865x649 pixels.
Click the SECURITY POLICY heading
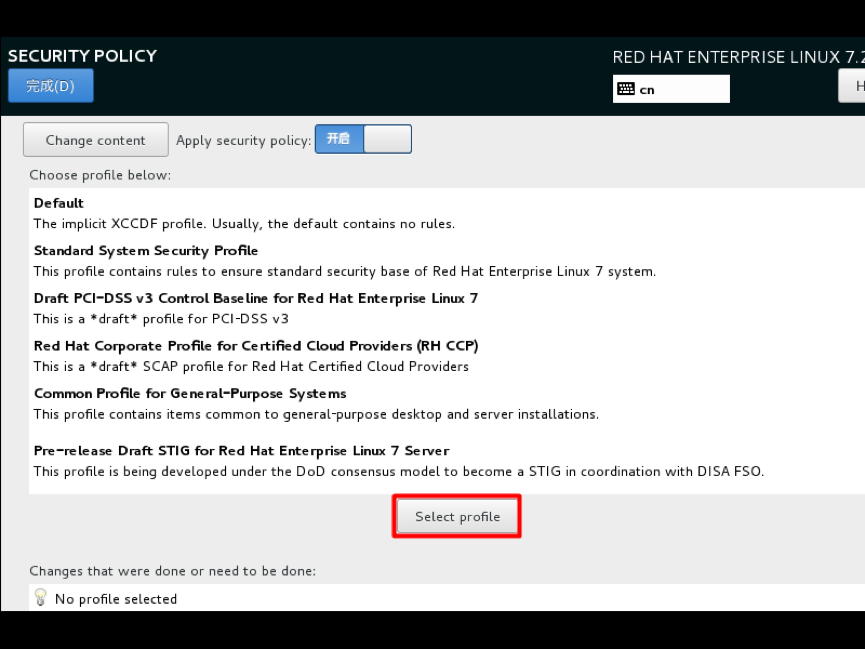click(82, 56)
